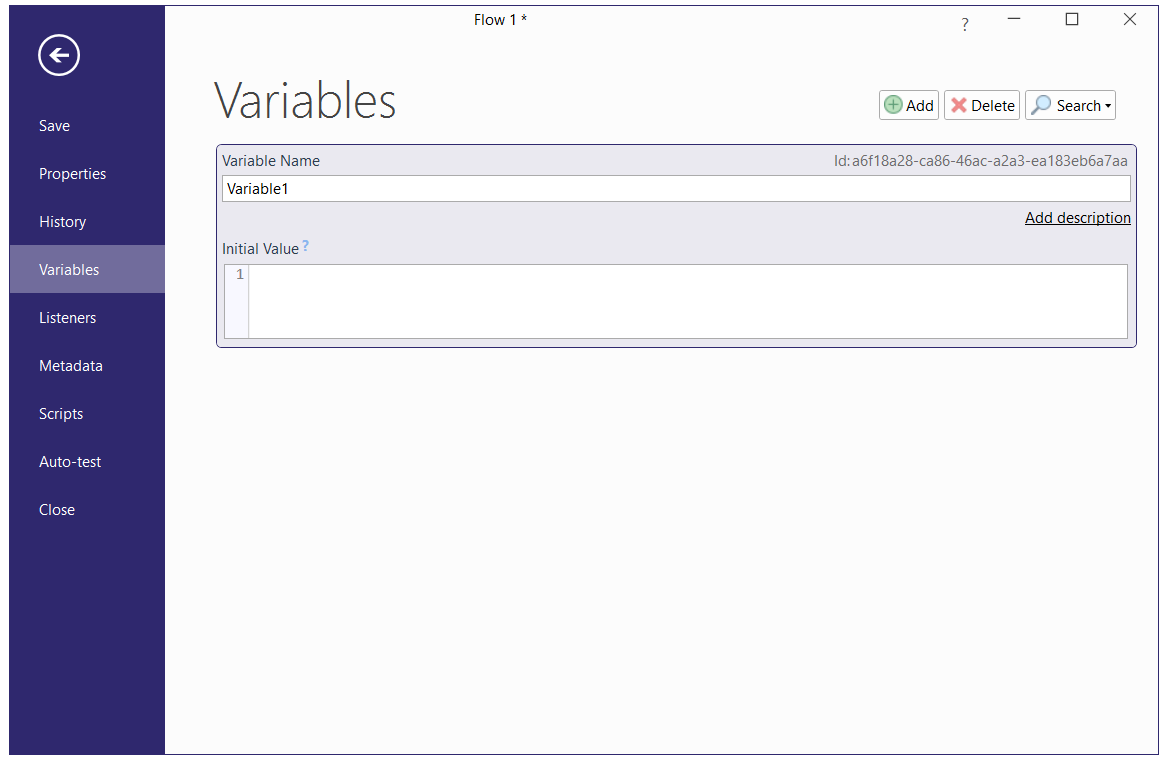The height and width of the screenshot is (761, 1167).
Task: Minimize the Flow 1 window
Action: tap(1014, 20)
